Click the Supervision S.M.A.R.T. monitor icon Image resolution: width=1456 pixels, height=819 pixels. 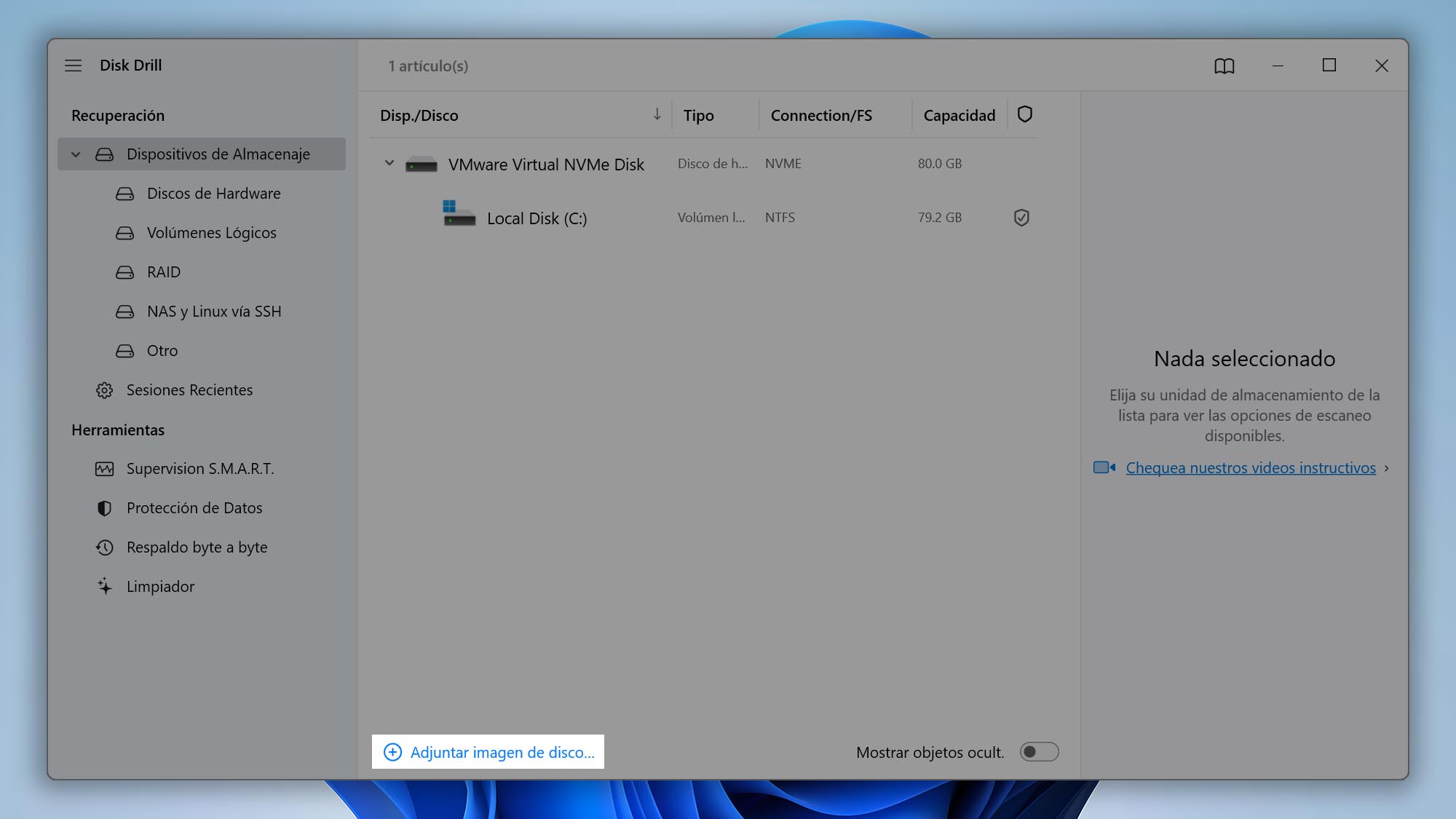[x=104, y=469]
